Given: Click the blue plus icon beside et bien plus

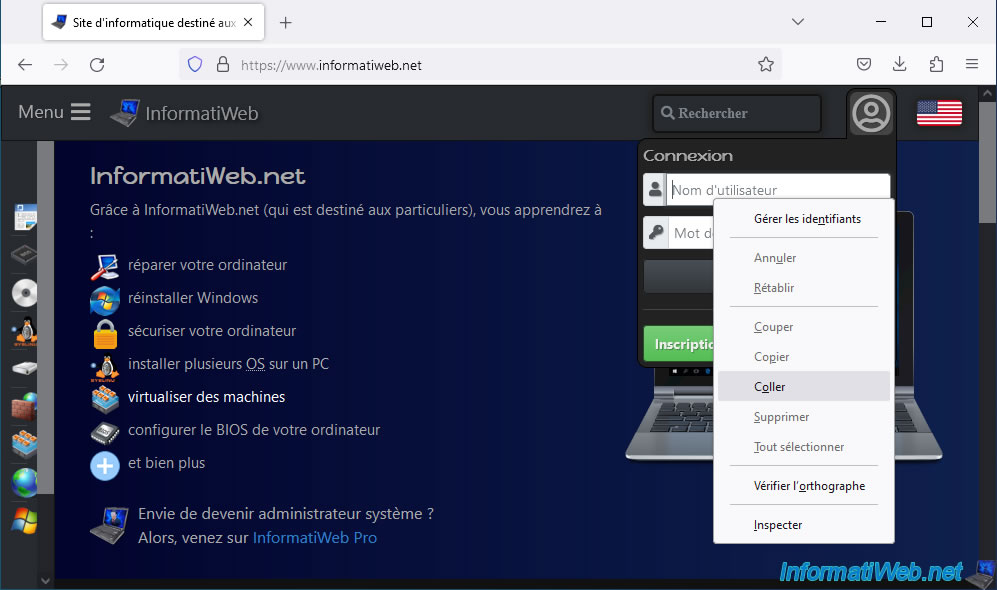Looking at the screenshot, I should (x=105, y=466).
